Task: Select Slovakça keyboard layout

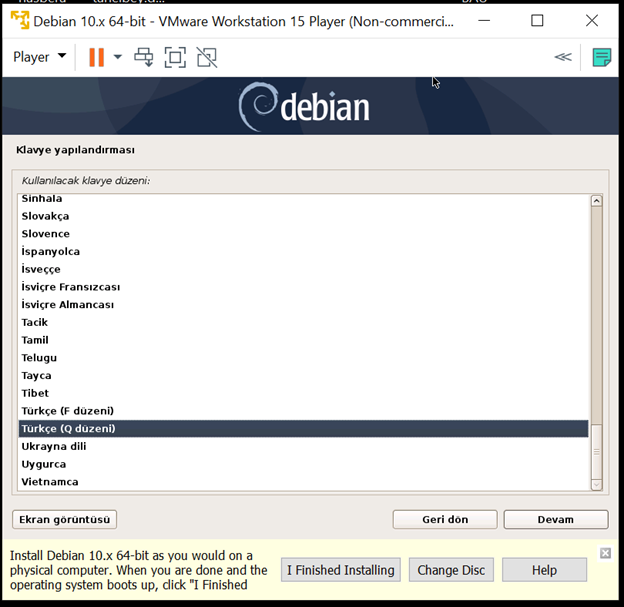Action: (x=303, y=216)
